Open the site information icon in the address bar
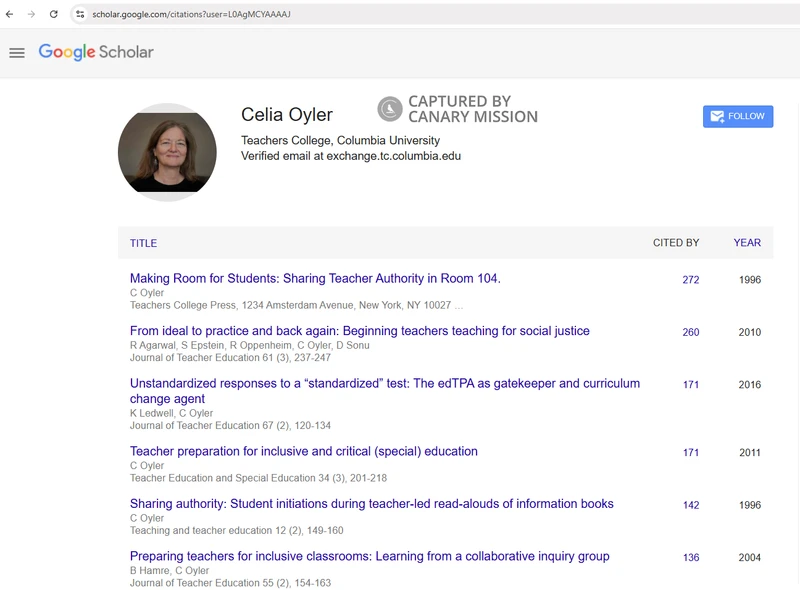This screenshot has width=800, height=590. click(x=80, y=14)
